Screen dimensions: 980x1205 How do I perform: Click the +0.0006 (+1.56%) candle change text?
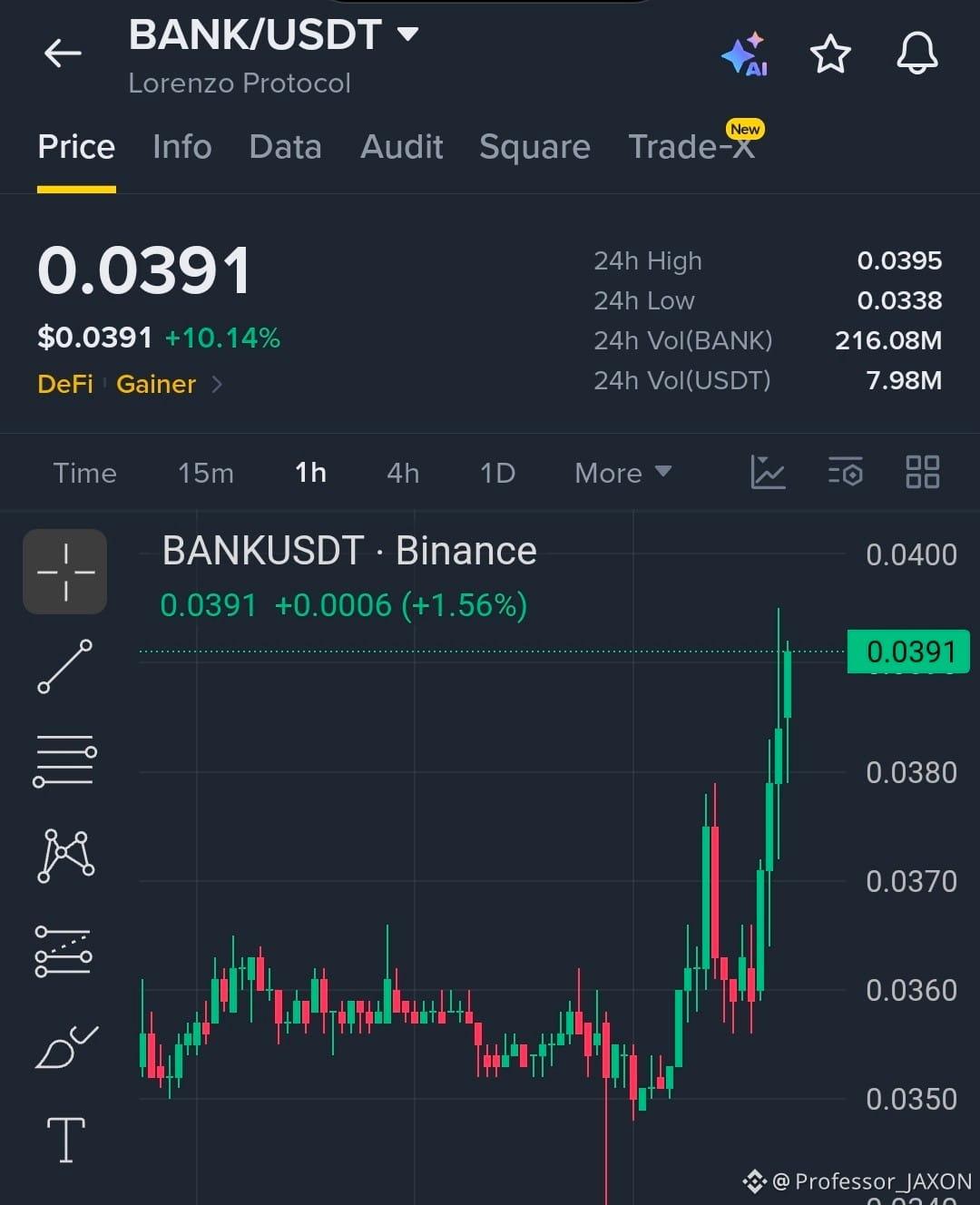(400, 605)
